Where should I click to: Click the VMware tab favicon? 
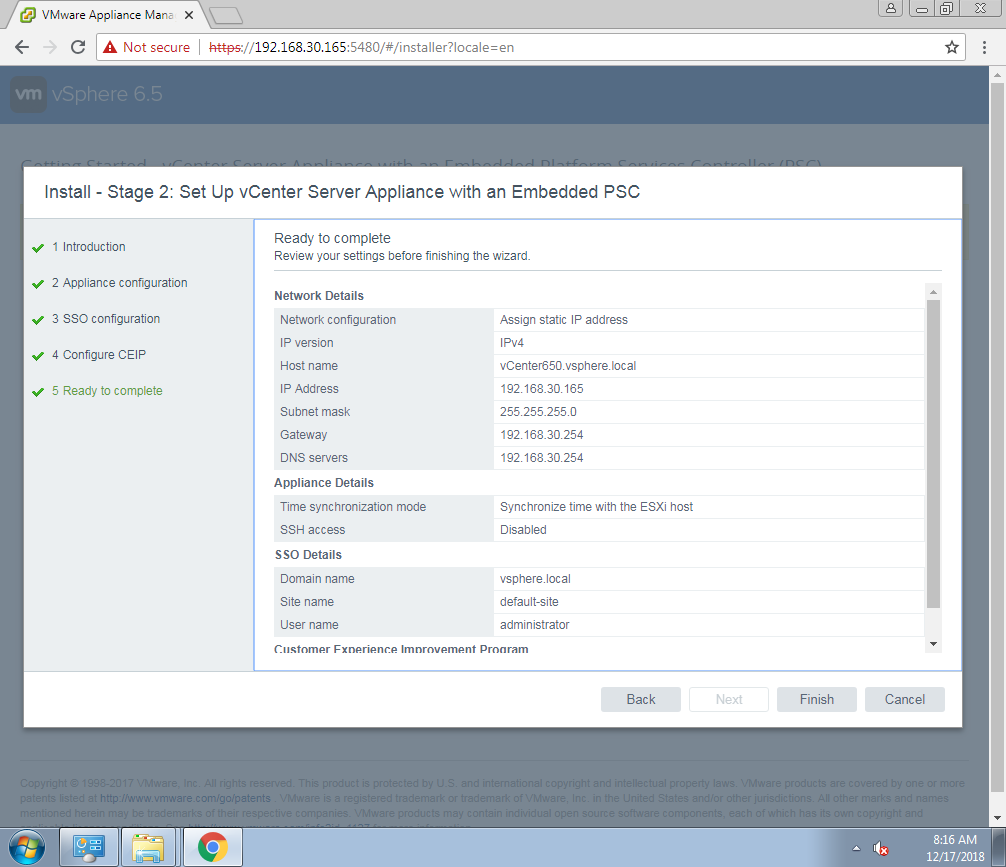tap(28, 15)
